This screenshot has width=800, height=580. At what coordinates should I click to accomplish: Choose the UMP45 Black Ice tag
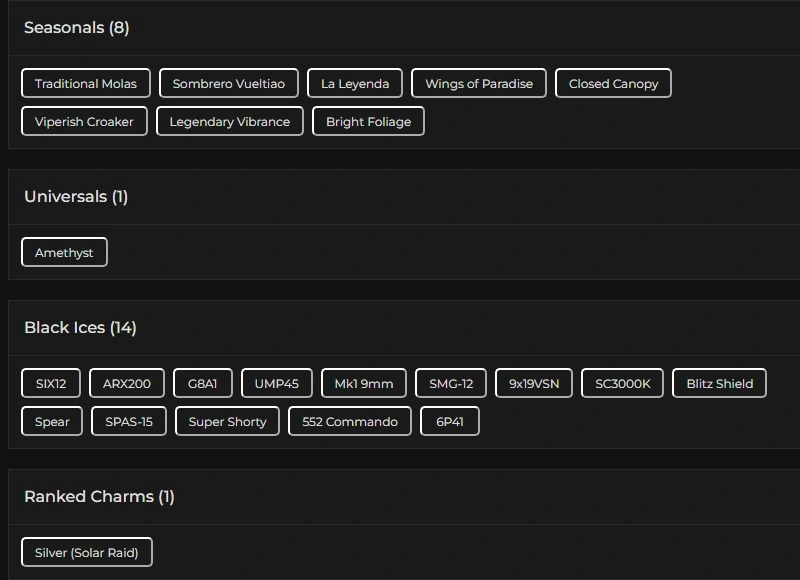(277, 384)
